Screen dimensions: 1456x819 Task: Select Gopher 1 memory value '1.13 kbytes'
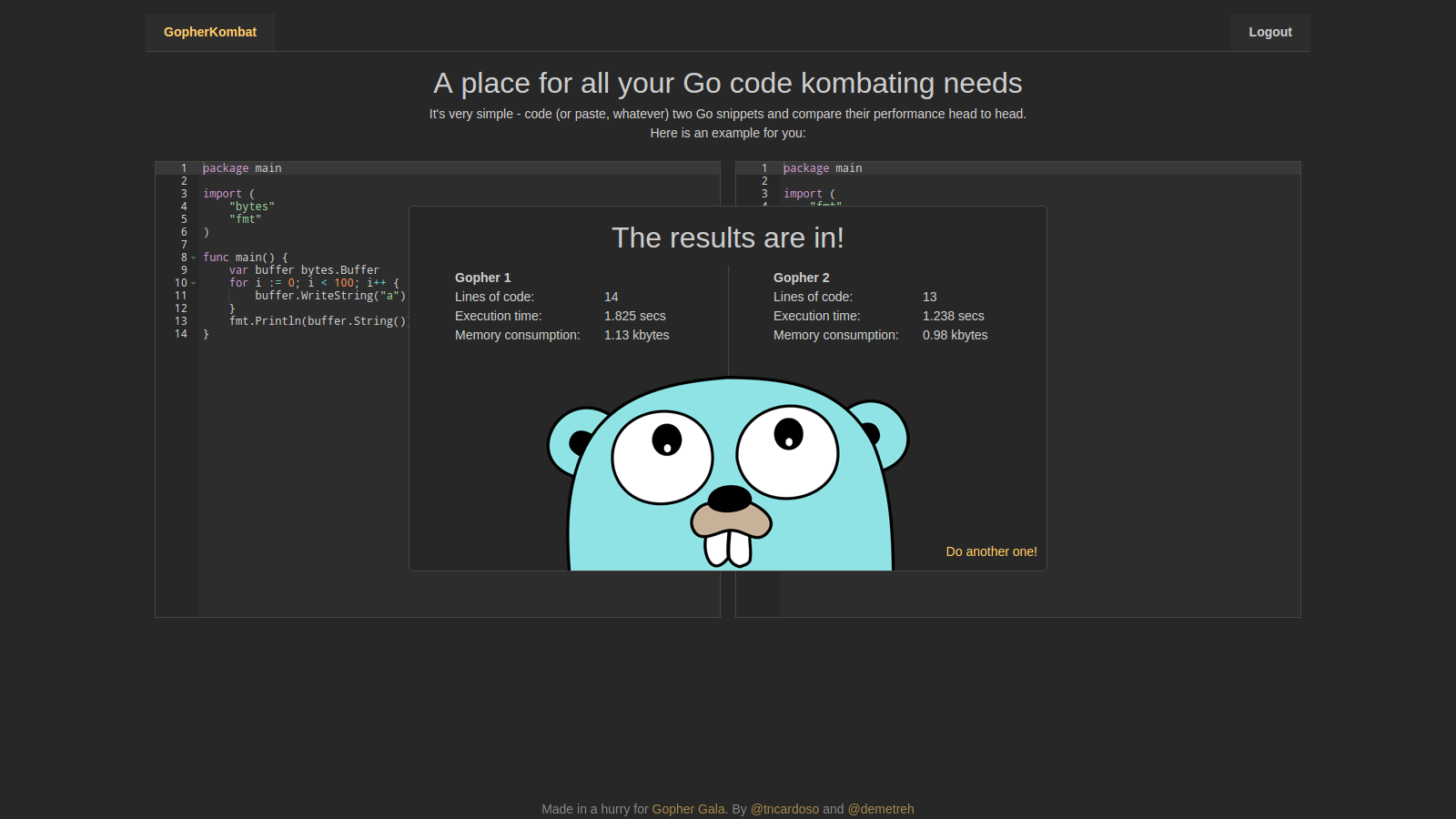click(637, 335)
